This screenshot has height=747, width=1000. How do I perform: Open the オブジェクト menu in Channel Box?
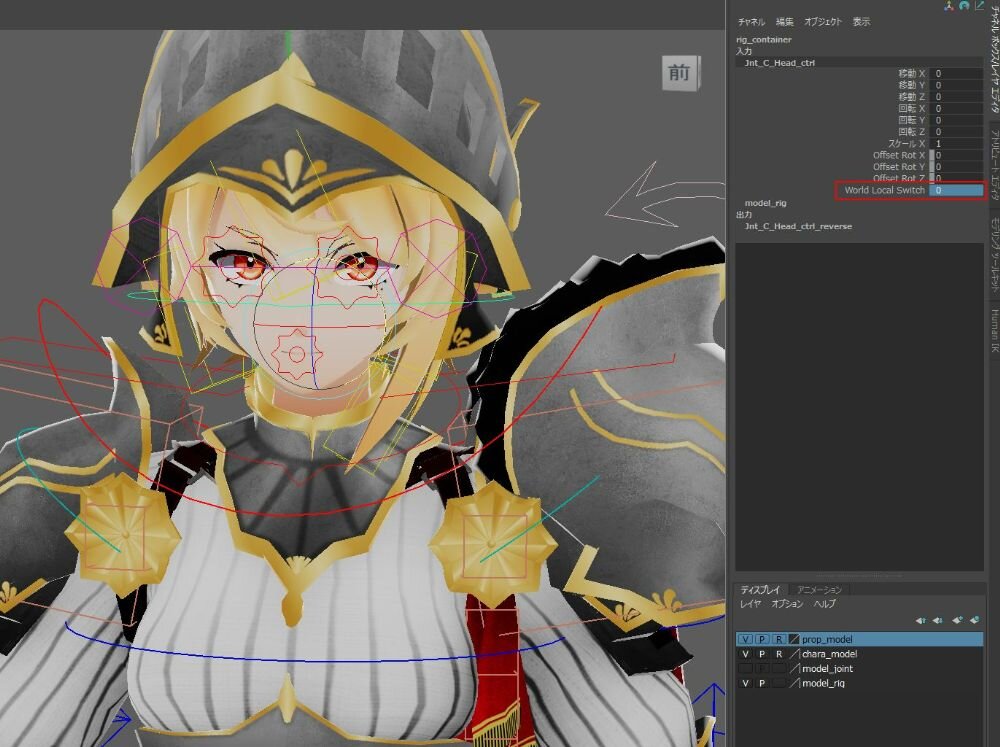click(823, 22)
